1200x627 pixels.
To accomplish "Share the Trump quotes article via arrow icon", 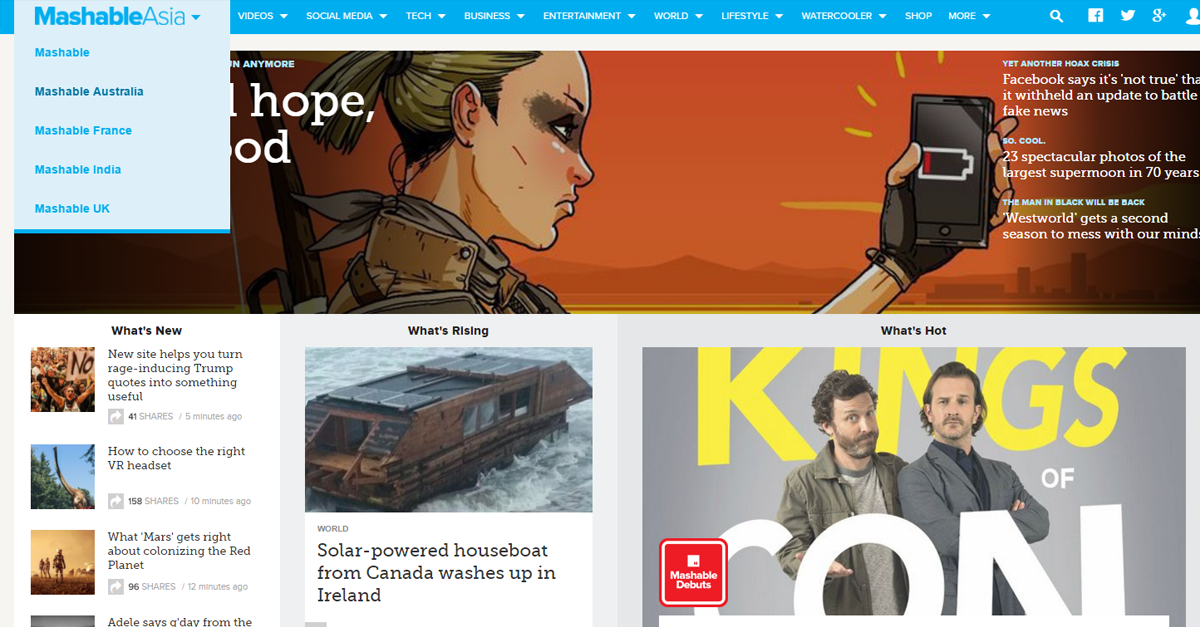I will [116, 416].
